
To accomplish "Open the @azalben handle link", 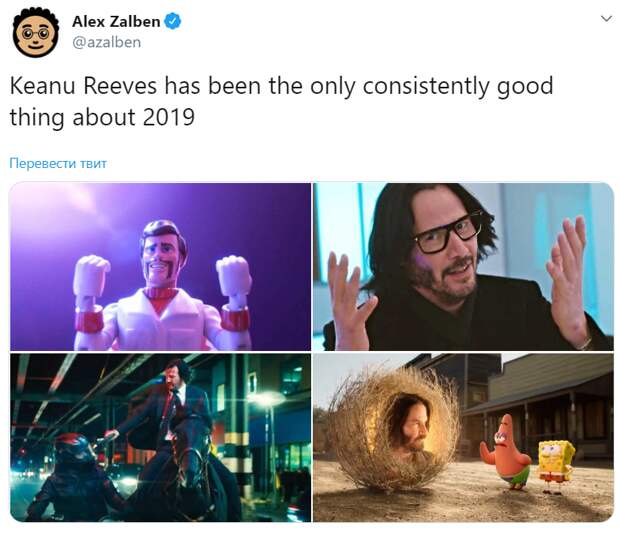I will click(x=106, y=42).
